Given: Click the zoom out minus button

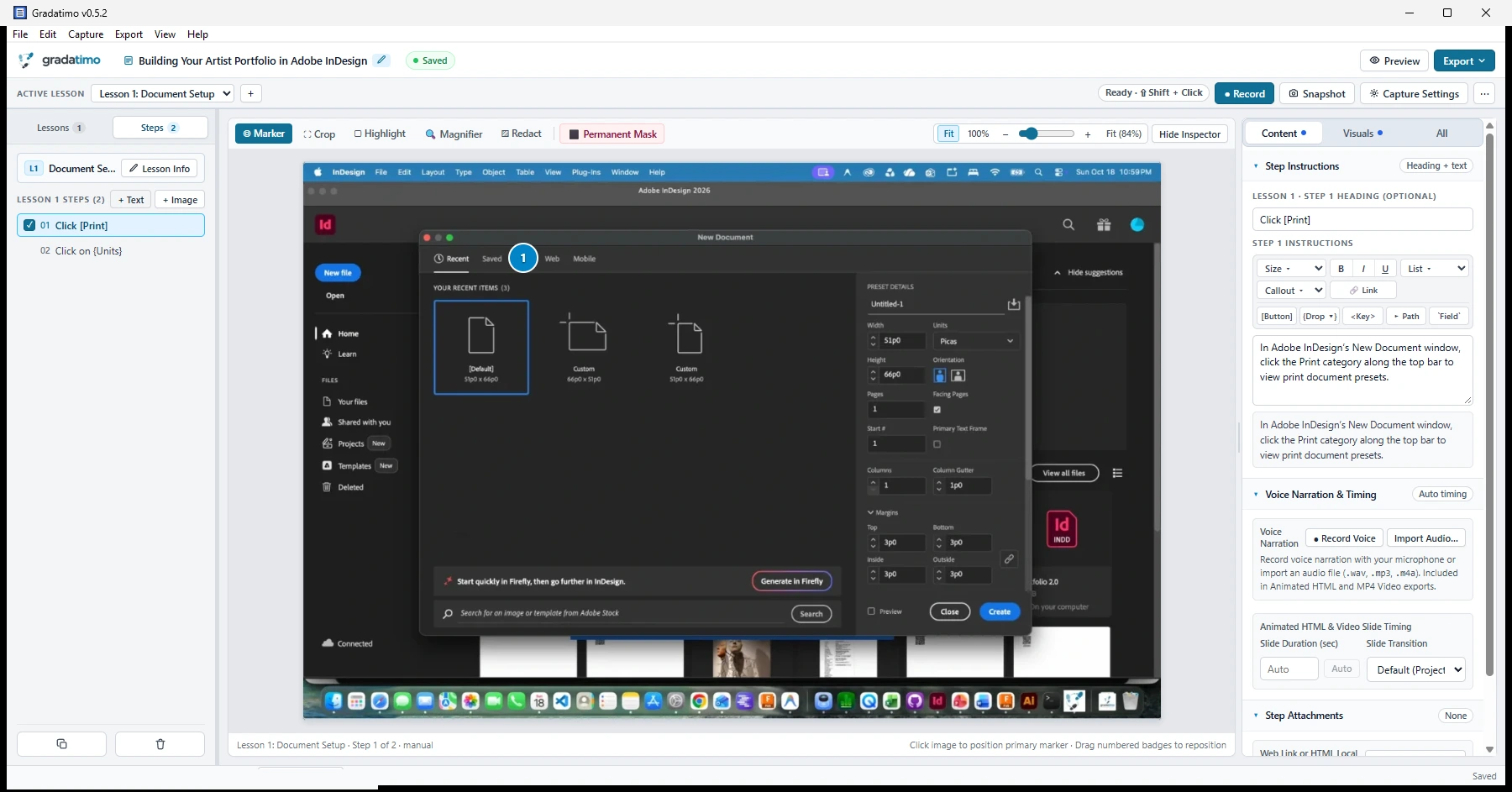Looking at the screenshot, I should [1005, 134].
